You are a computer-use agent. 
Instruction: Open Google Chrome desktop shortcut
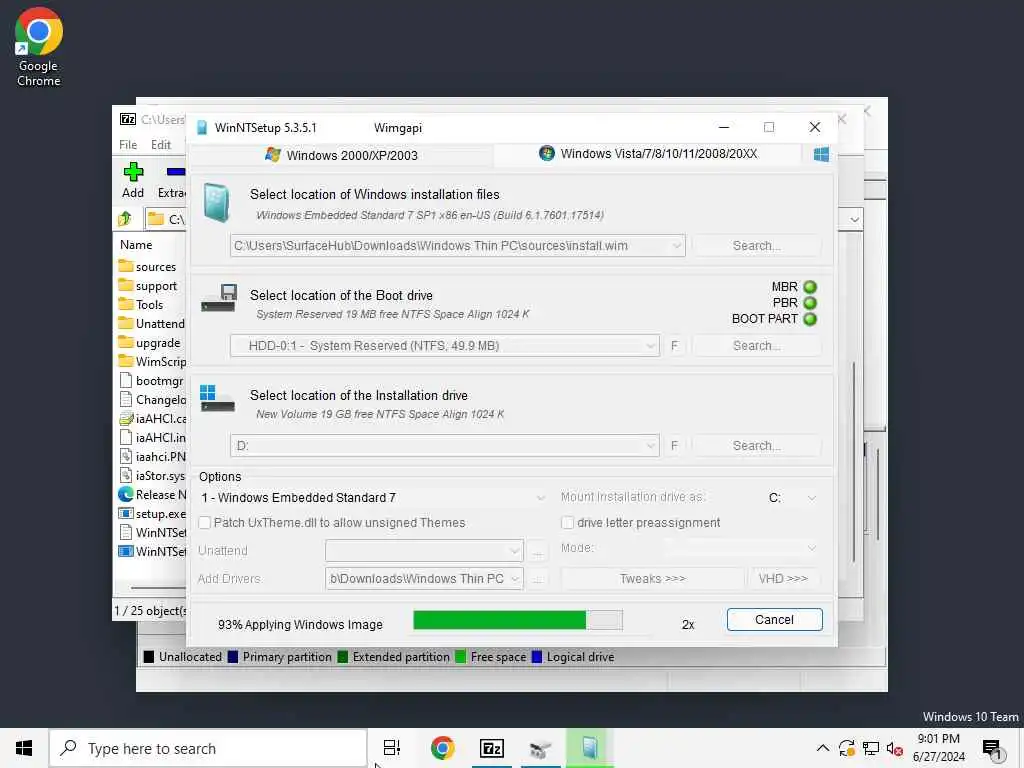[39, 47]
